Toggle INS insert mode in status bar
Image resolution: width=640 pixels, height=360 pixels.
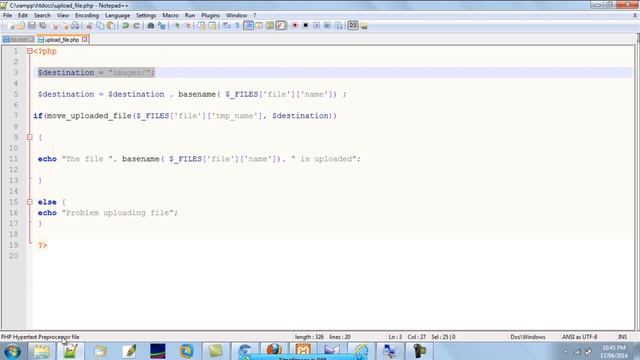point(622,337)
